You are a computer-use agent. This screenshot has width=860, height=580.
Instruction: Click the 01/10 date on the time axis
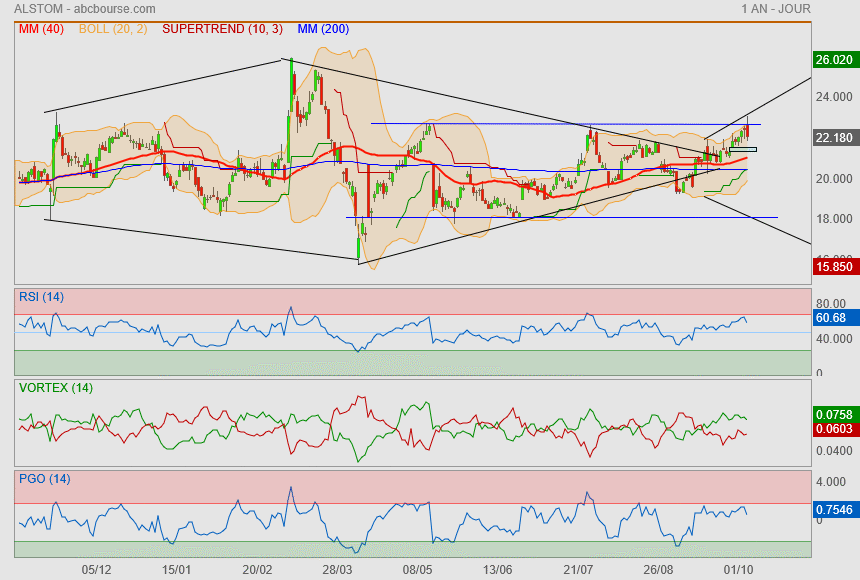738,568
